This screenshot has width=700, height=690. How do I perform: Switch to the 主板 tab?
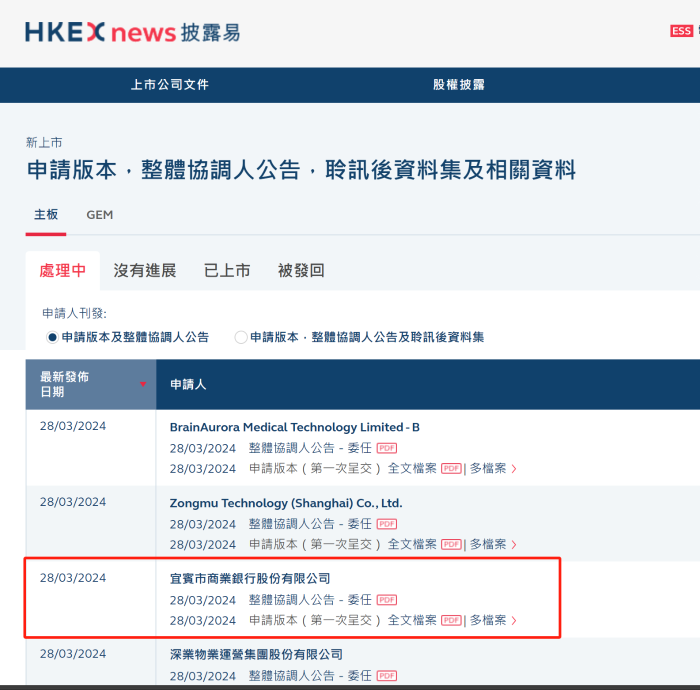pyautogui.click(x=46, y=215)
